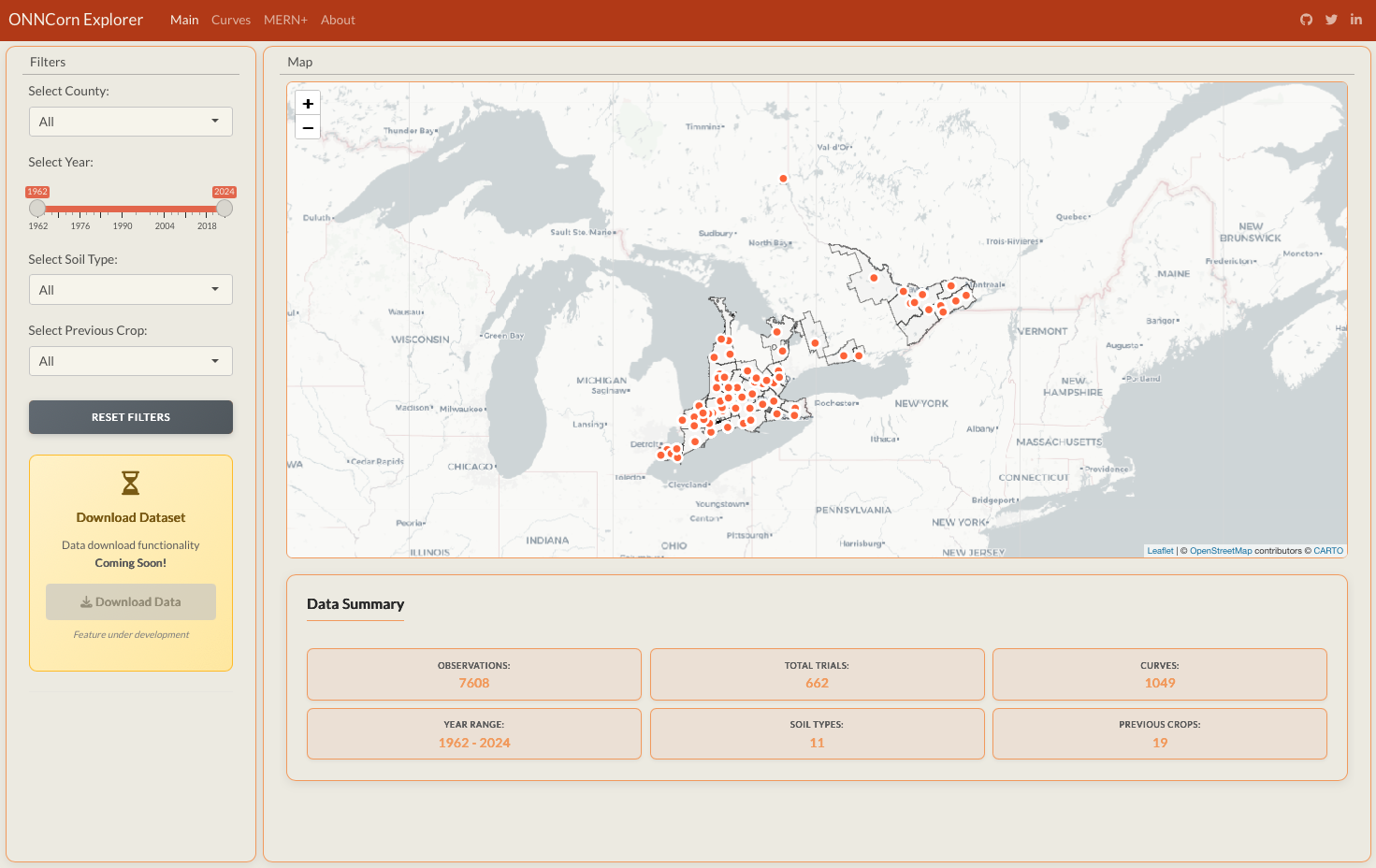
Task: Click the Download Data button
Action: click(x=131, y=602)
